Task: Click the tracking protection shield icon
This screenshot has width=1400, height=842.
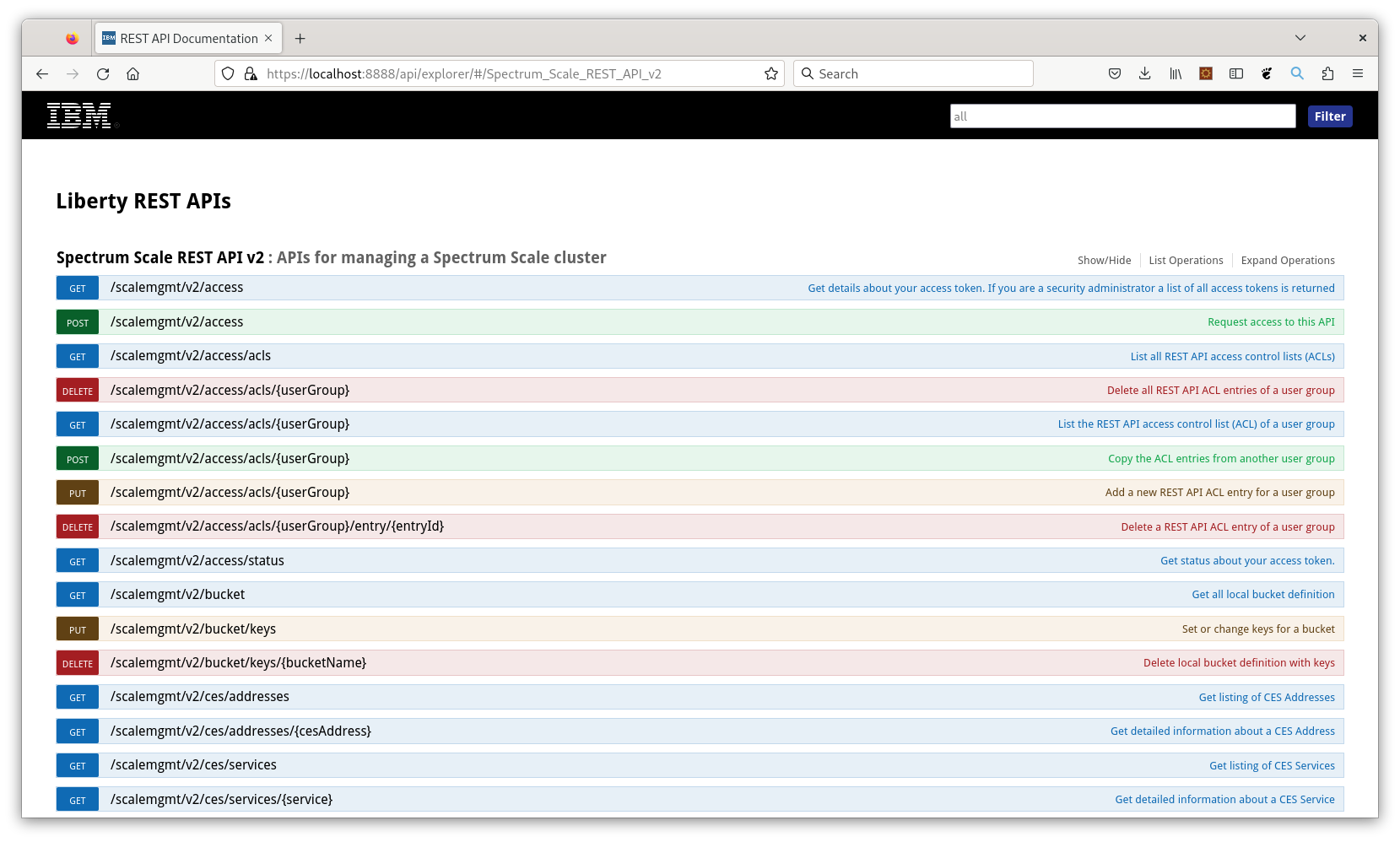Action: pyautogui.click(x=228, y=74)
